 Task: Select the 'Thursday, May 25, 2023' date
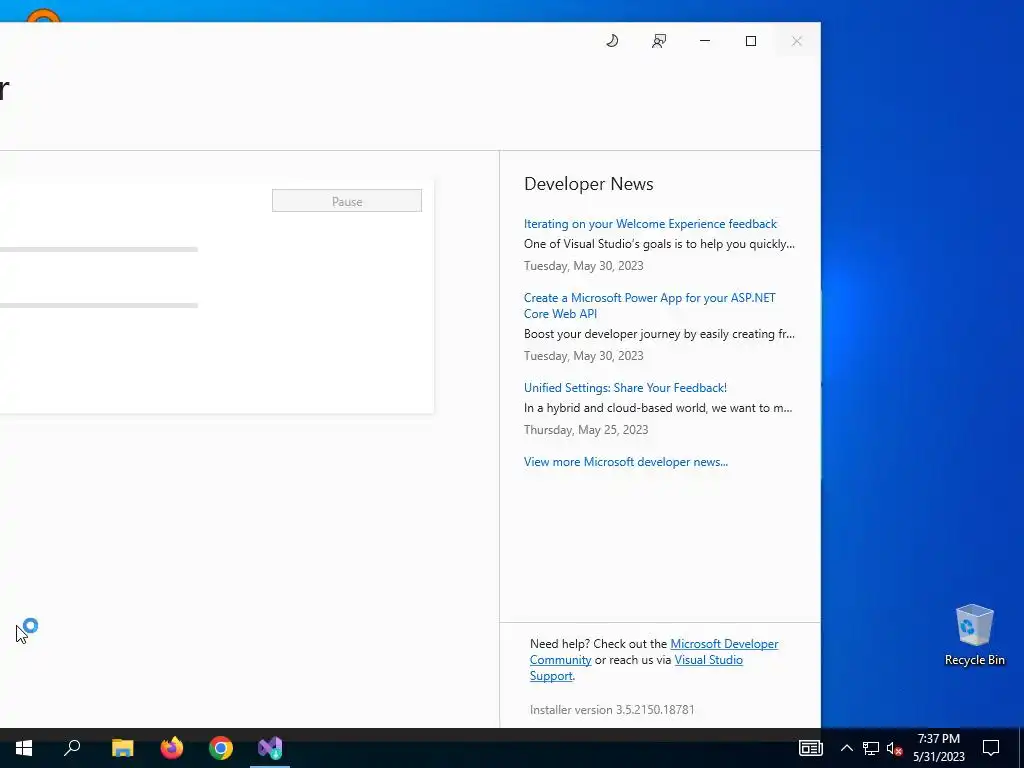pos(586,430)
